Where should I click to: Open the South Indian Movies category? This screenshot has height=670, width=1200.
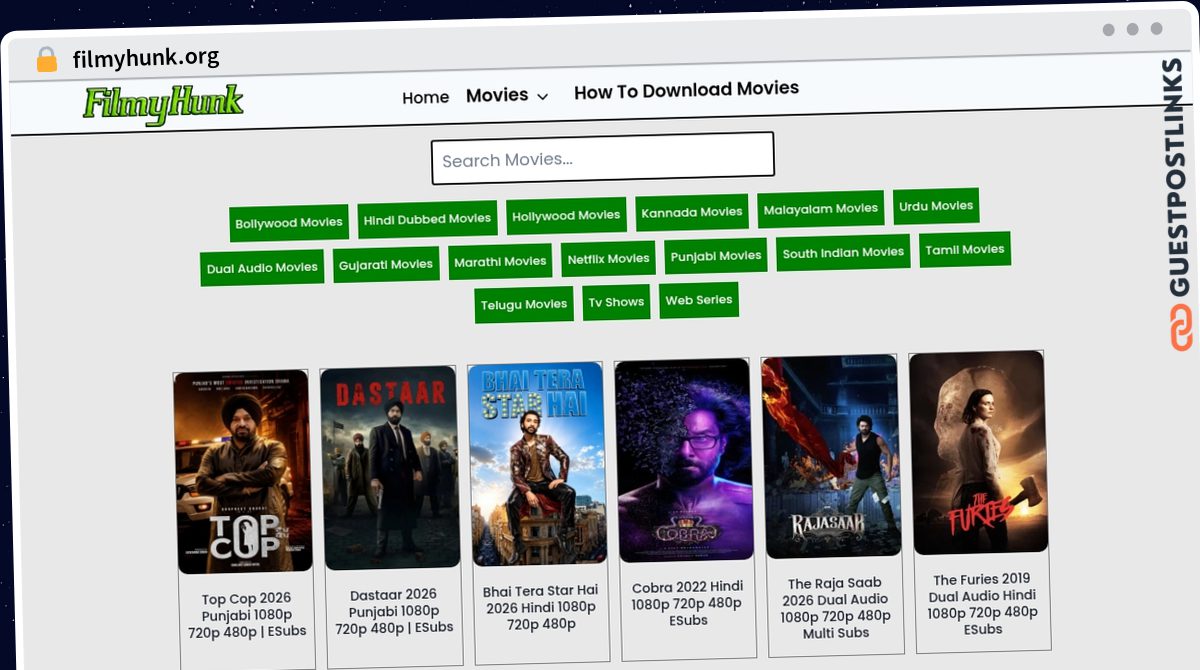coord(843,253)
